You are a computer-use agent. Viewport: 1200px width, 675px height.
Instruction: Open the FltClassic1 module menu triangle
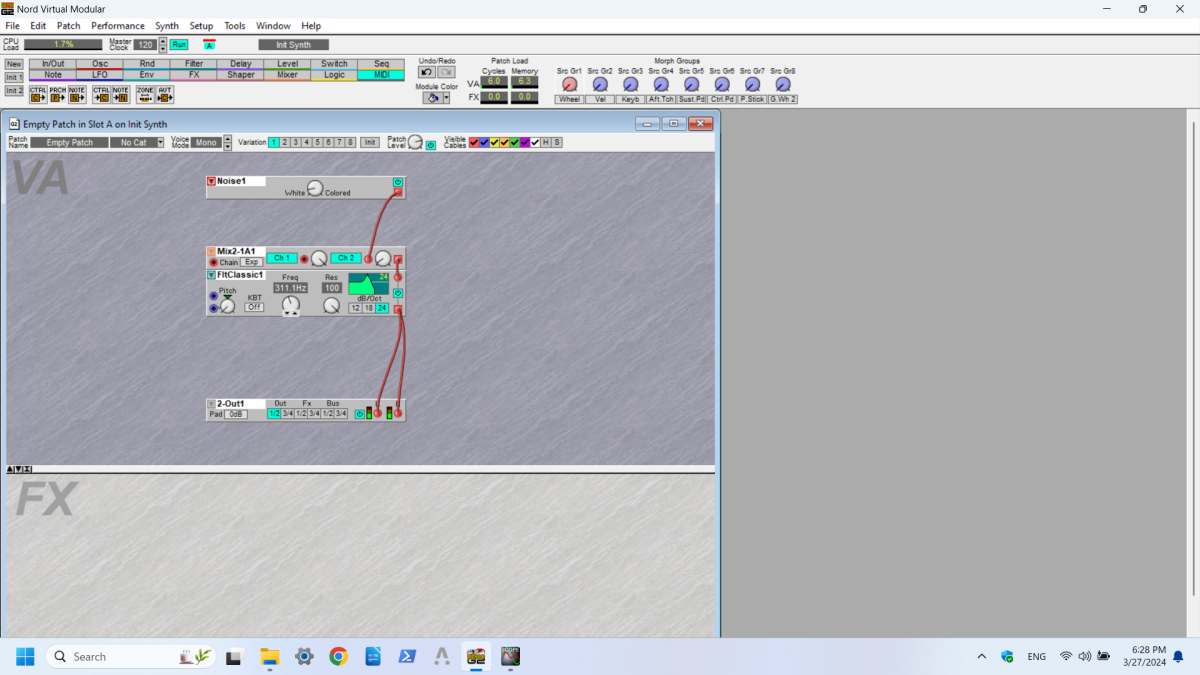(x=211, y=274)
